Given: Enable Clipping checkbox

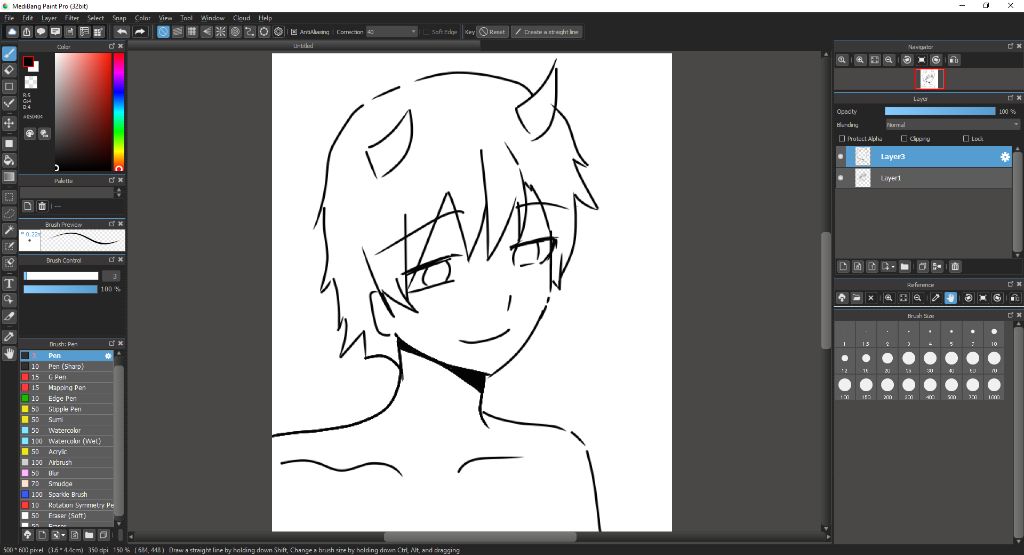Looking at the screenshot, I should 904,138.
